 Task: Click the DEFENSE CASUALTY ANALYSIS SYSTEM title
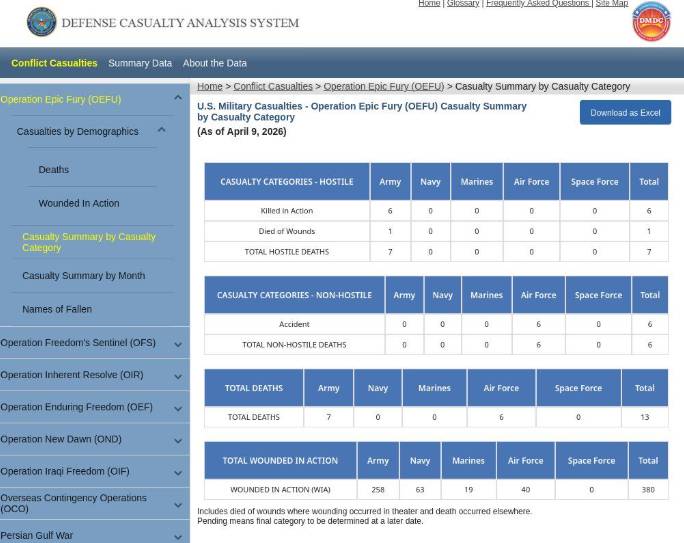[180, 23]
